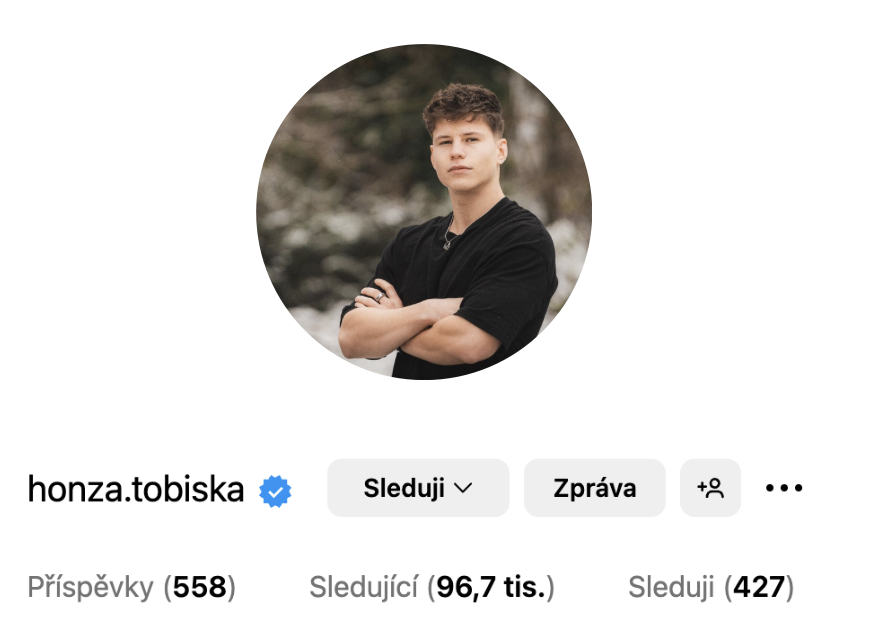Select the honza.tobiska username text
The height and width of the screenshot is (636, 876).
pyautogui.click(x=136, y=489)
